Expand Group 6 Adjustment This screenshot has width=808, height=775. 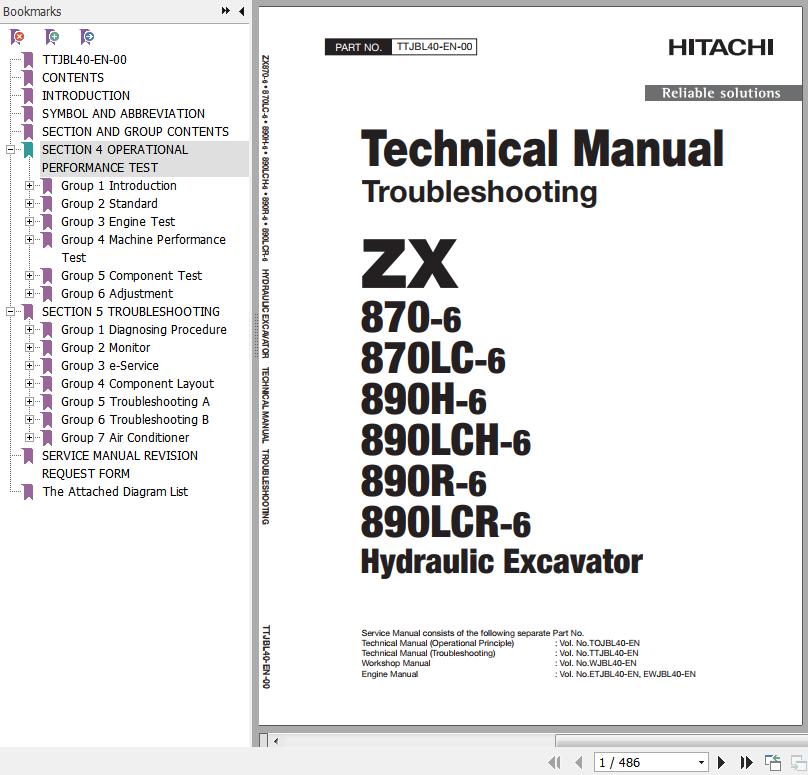click(x=29, y=294)
